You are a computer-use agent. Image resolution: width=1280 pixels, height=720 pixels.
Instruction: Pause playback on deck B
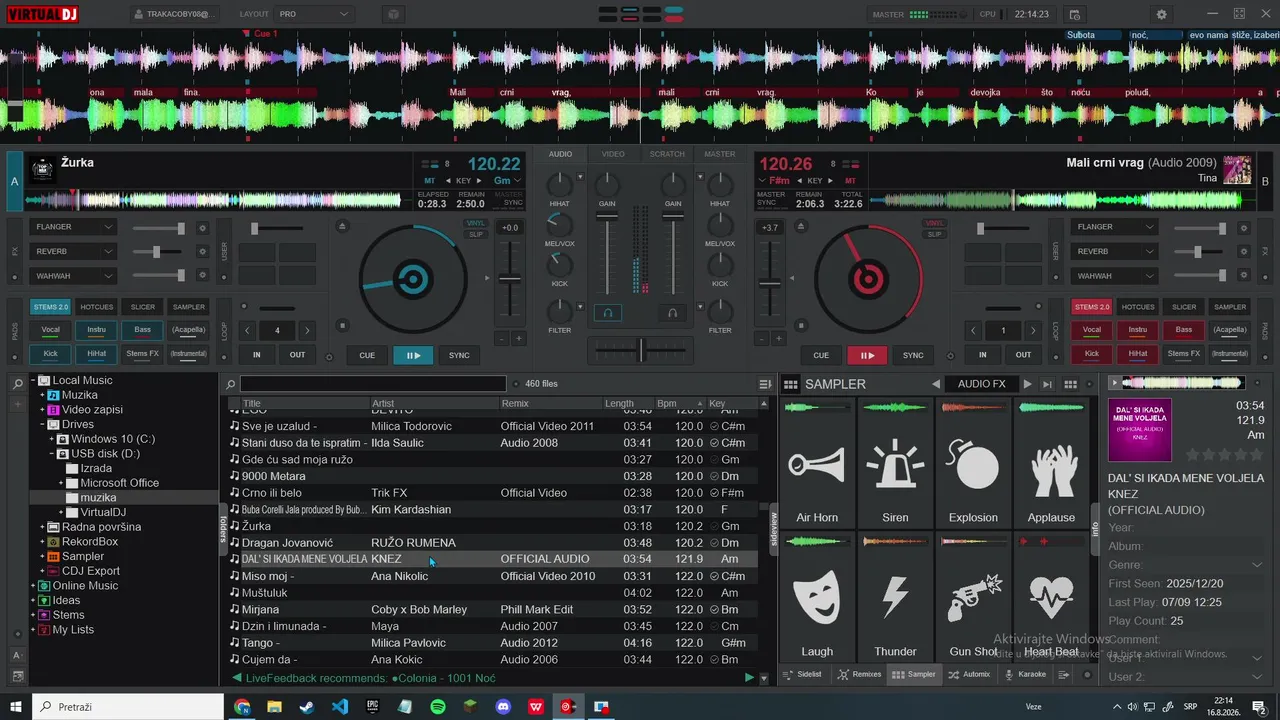[x=867, y=355]
